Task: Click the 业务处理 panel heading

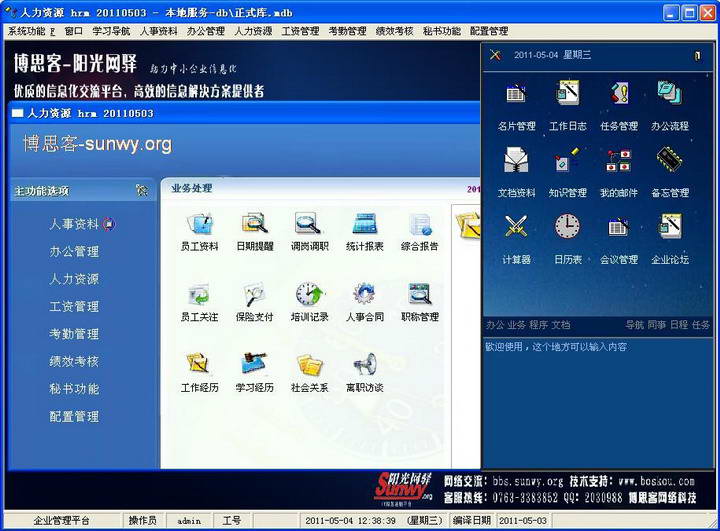Action: [x=191, y=188]
